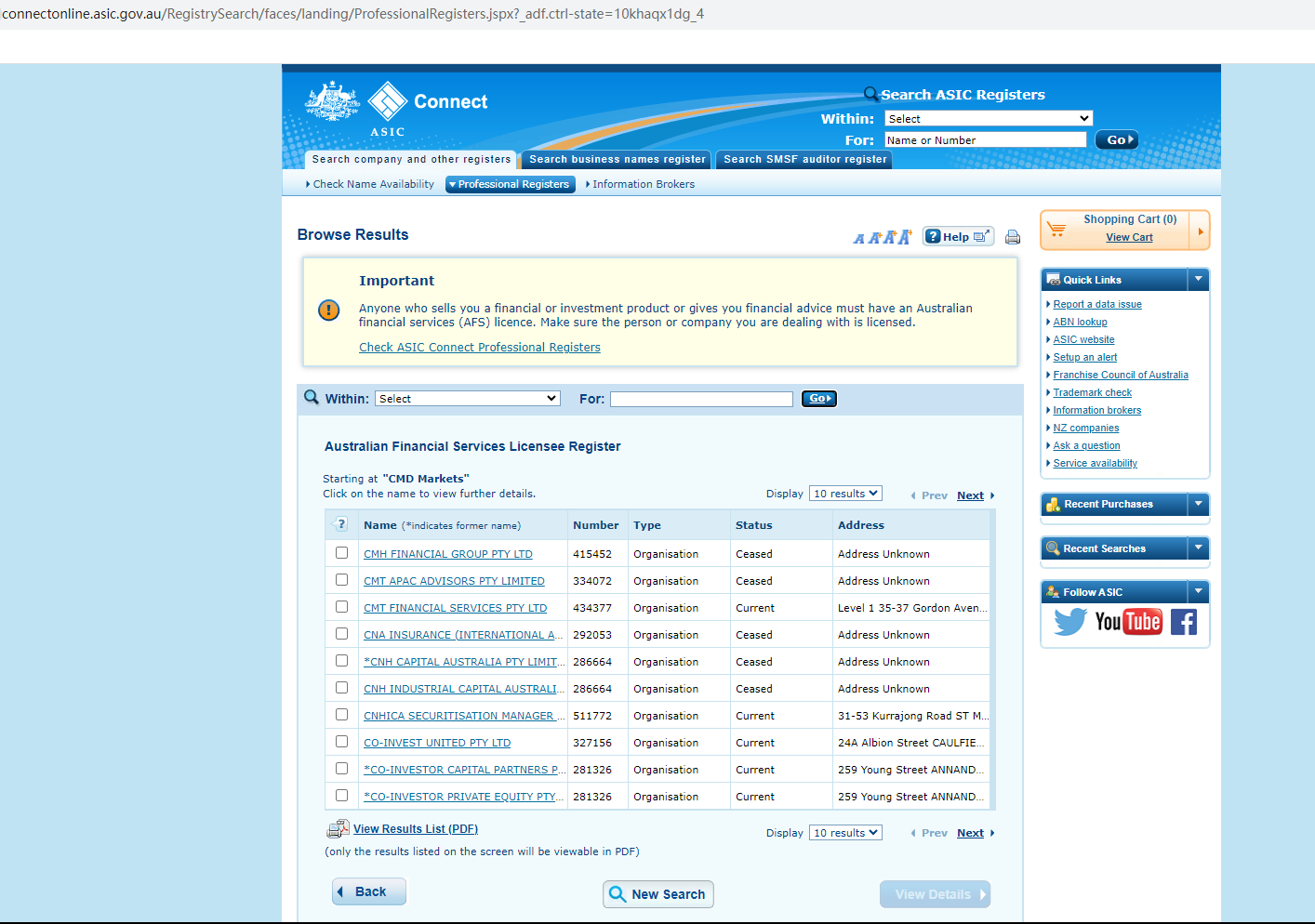
Task: Select the checkbox for CNH INDUSTRIAL CAPITAL AUSTRALI...
Action: coord(341,688)
